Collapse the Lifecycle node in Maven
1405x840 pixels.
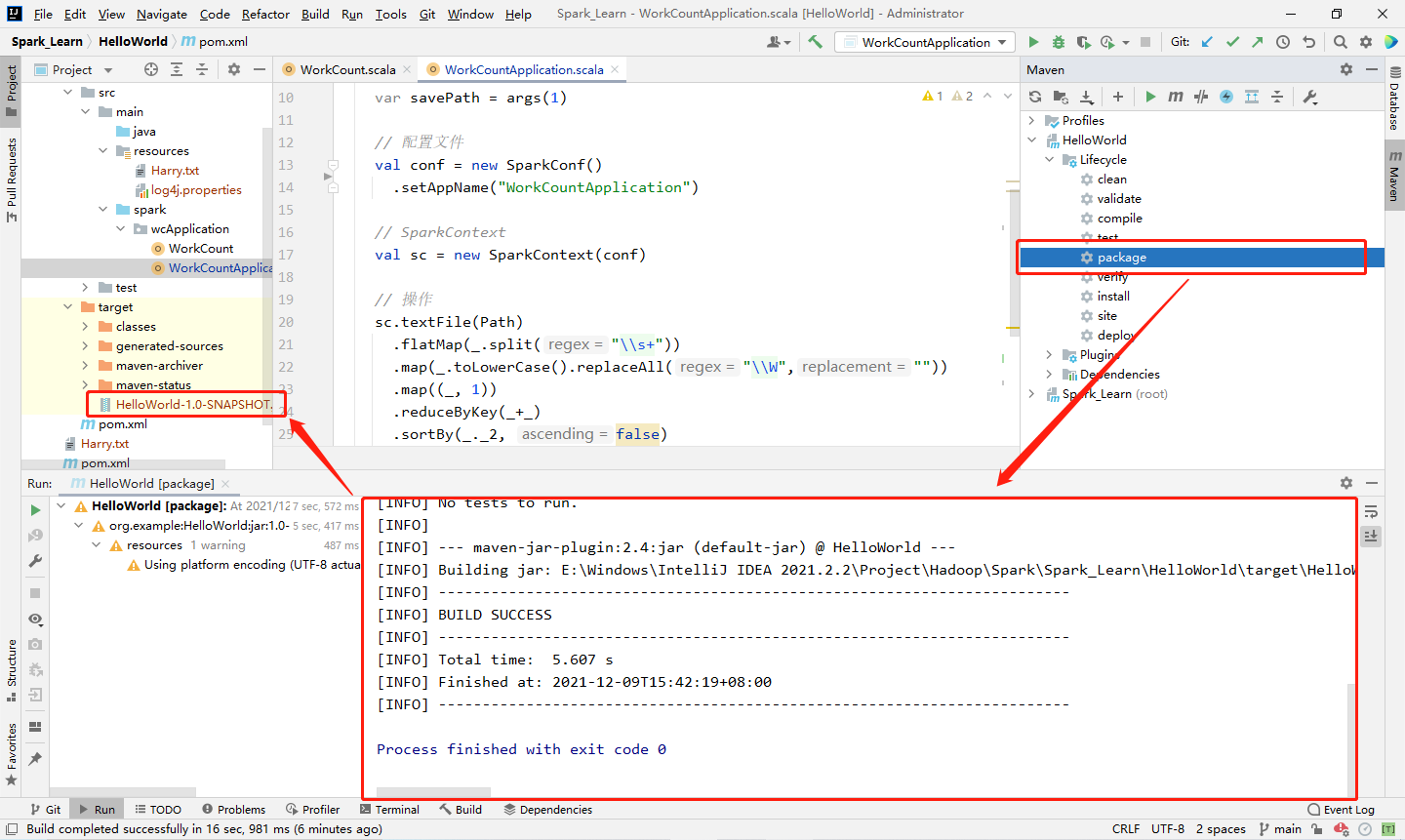pos(1050,159)
